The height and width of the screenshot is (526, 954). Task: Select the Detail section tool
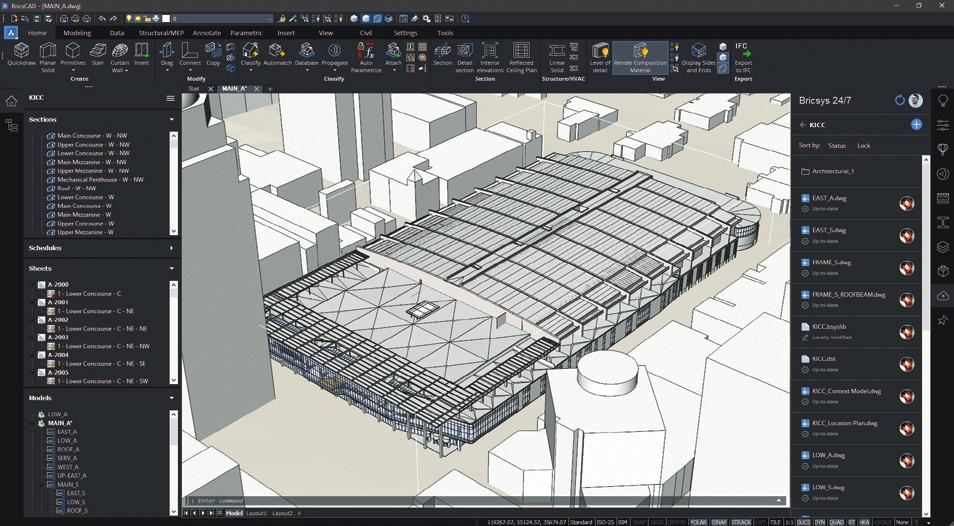coord(465,58)
